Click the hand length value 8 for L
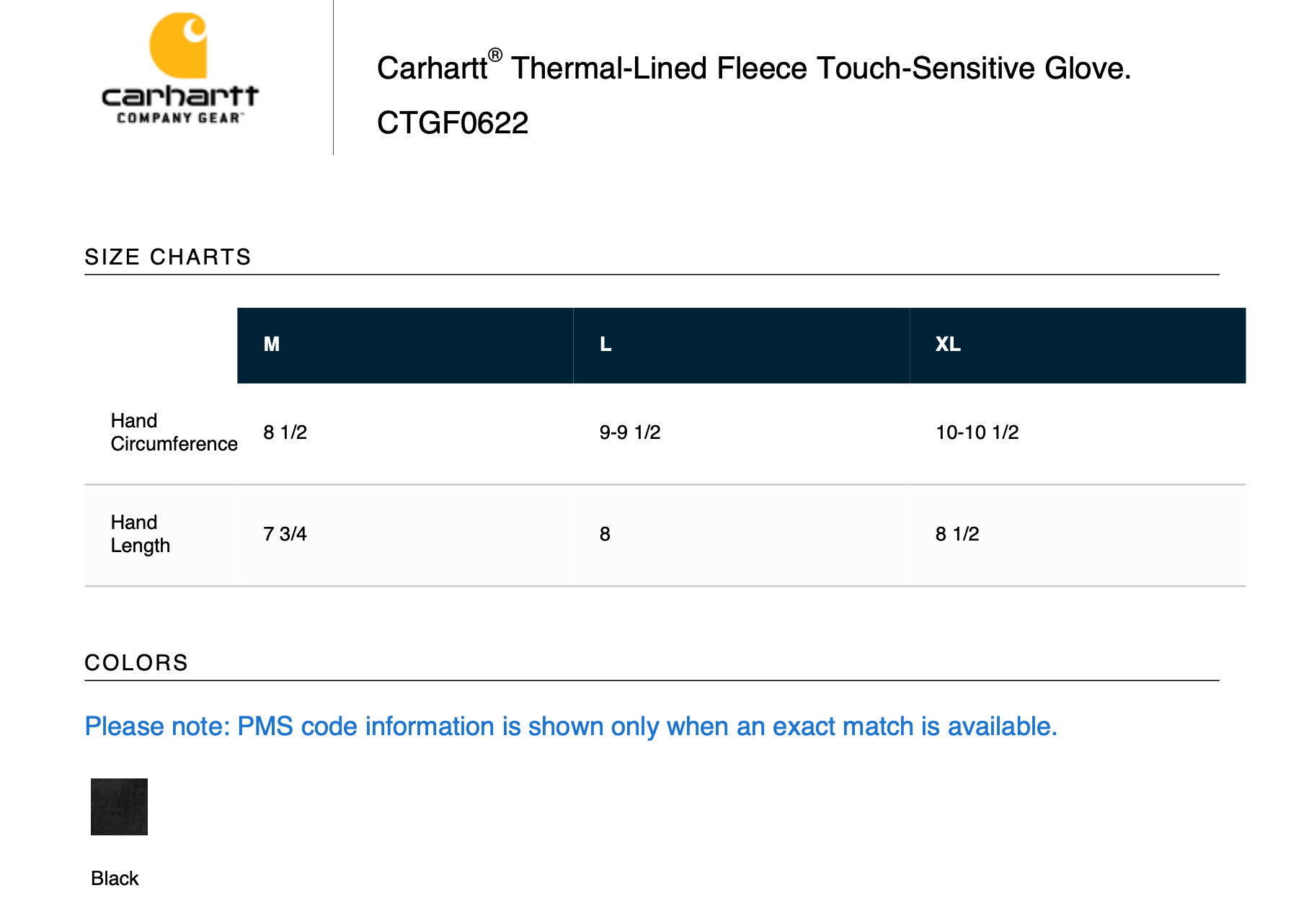Screen dimensions: 1296x924 pos(605,534)
